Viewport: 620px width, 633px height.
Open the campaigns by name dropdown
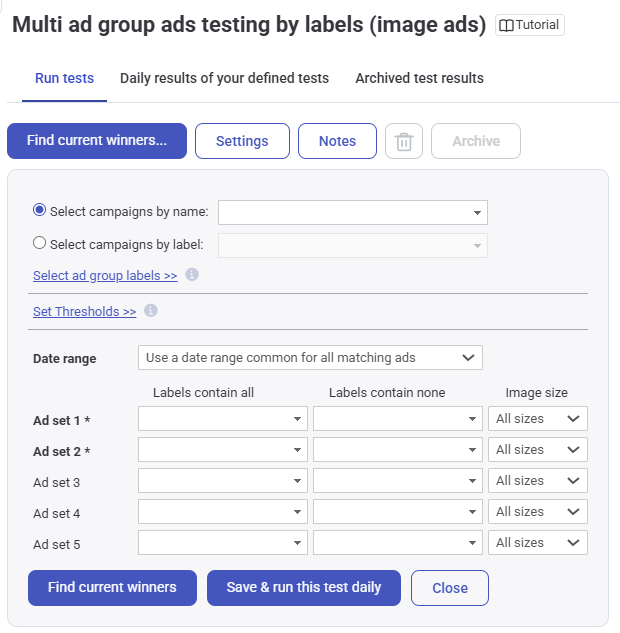tap(353, 212)
